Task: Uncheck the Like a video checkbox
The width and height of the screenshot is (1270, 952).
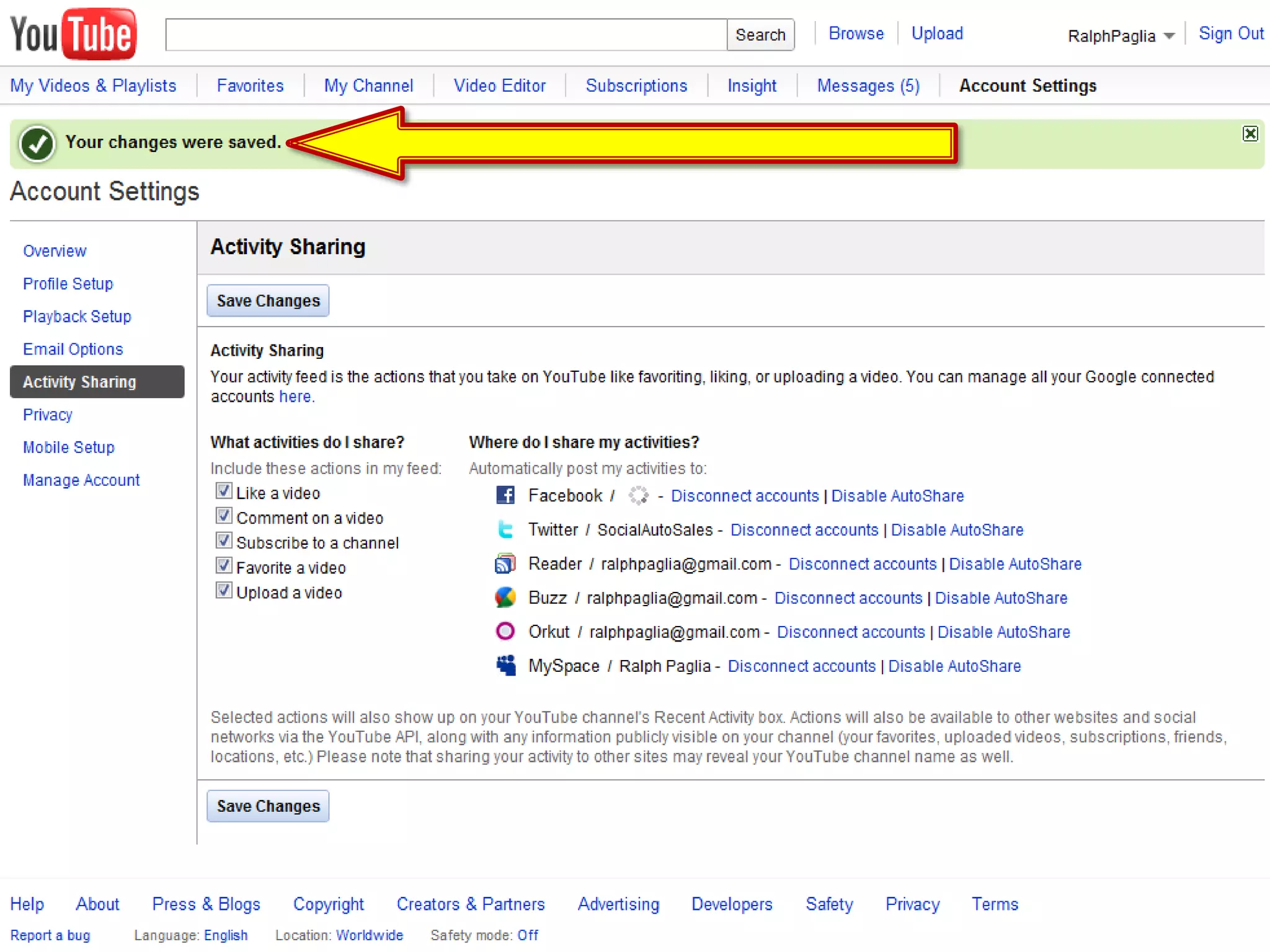Action: 224,491
